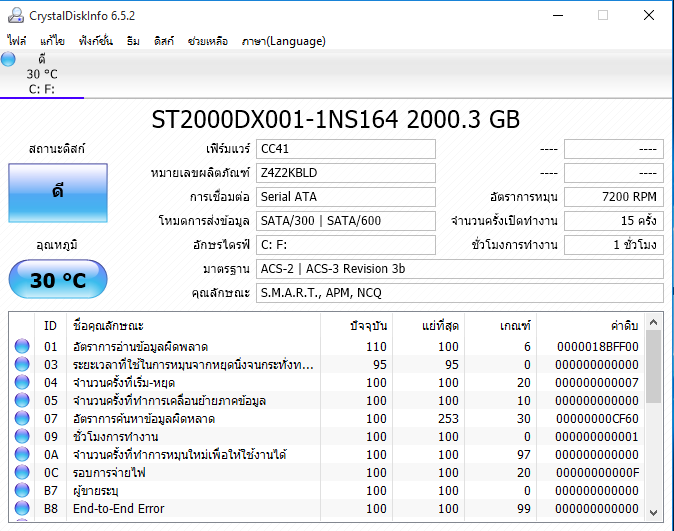The width and height of the screenshot is (674, 531).
Task: Click the interface field Serial ATA
Action: click(x=346, y=197)
